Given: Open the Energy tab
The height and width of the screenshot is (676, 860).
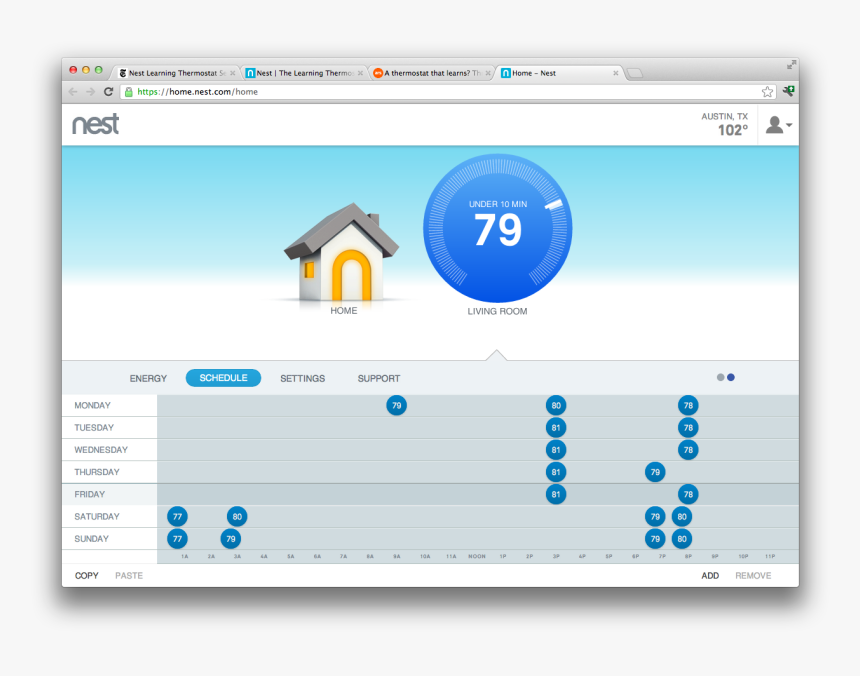Looking at the screenshot, I should [x=148, y=378].
